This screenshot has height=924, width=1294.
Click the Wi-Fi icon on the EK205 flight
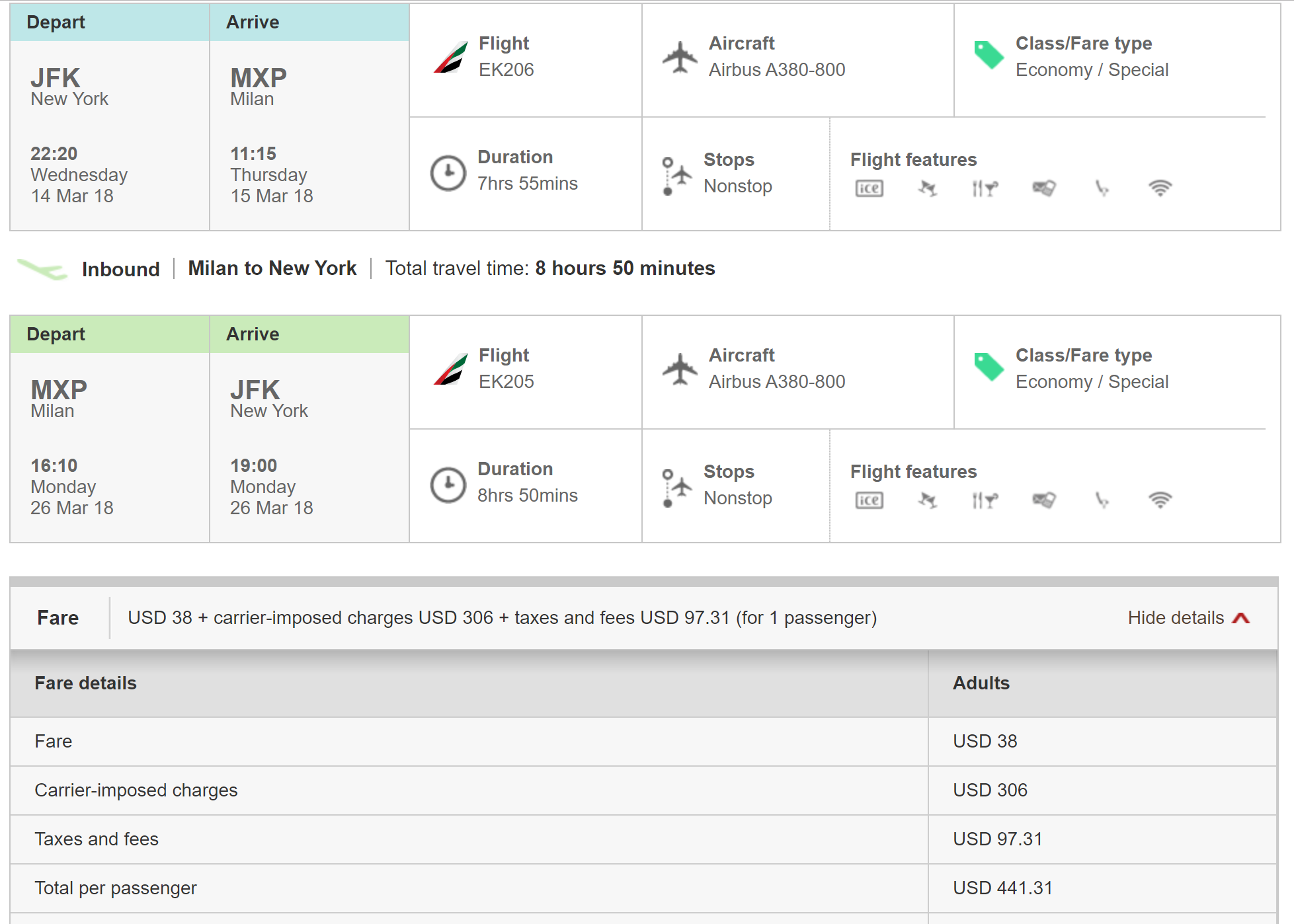[x=1160, y=500]
